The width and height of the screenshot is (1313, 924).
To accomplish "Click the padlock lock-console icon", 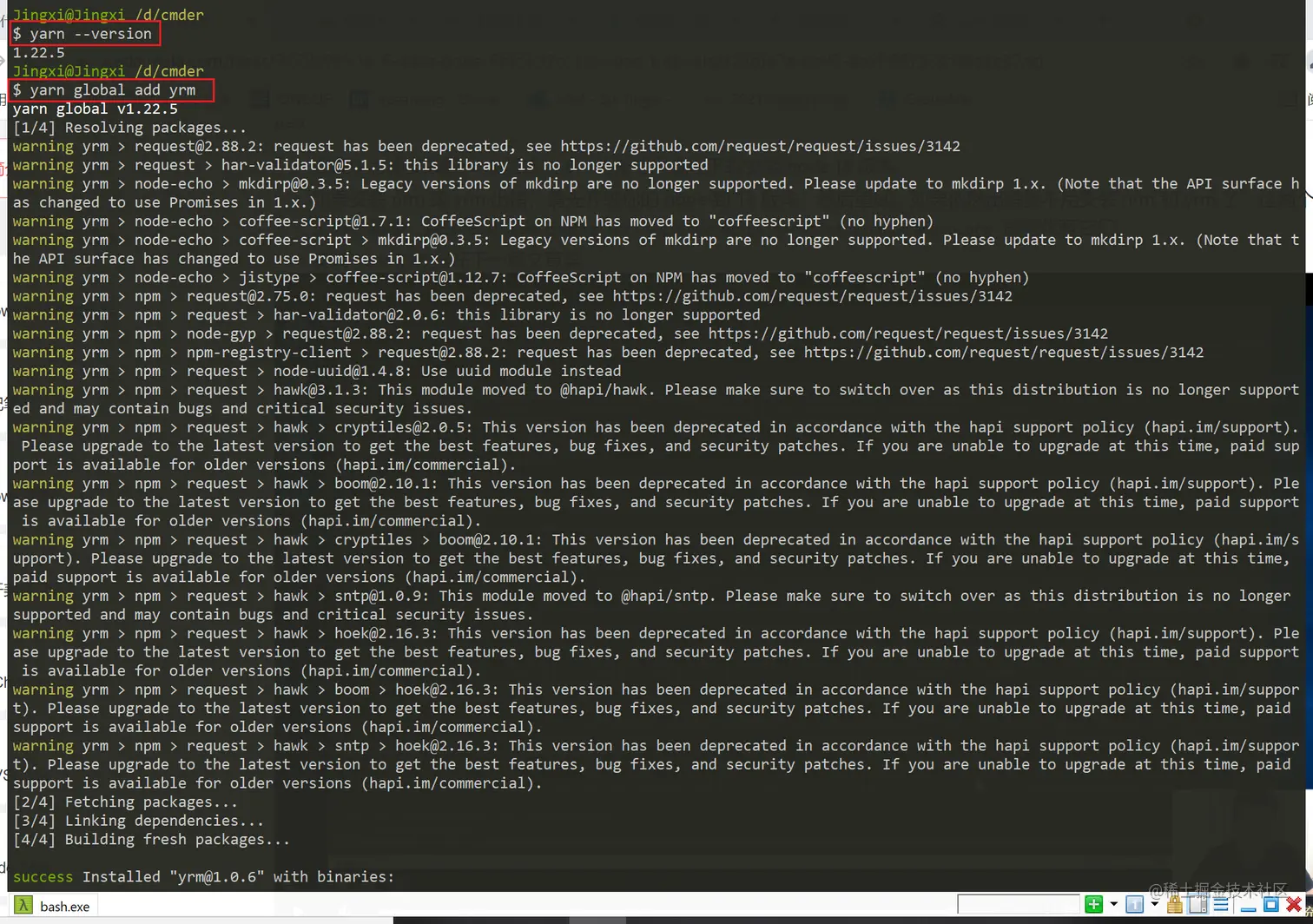I will coord(1175,905).
